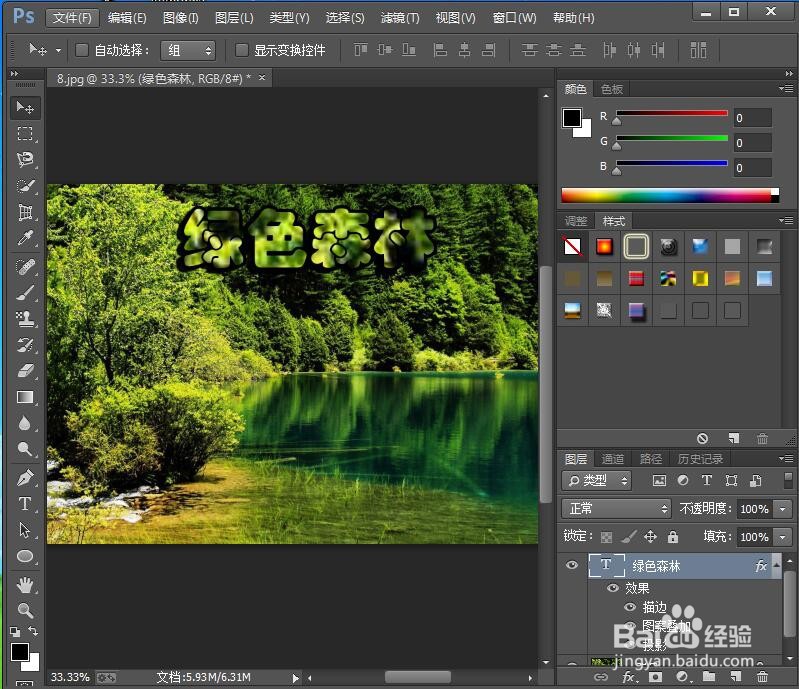Hide the 绿色森林 text layer

(x=572, y=565)
